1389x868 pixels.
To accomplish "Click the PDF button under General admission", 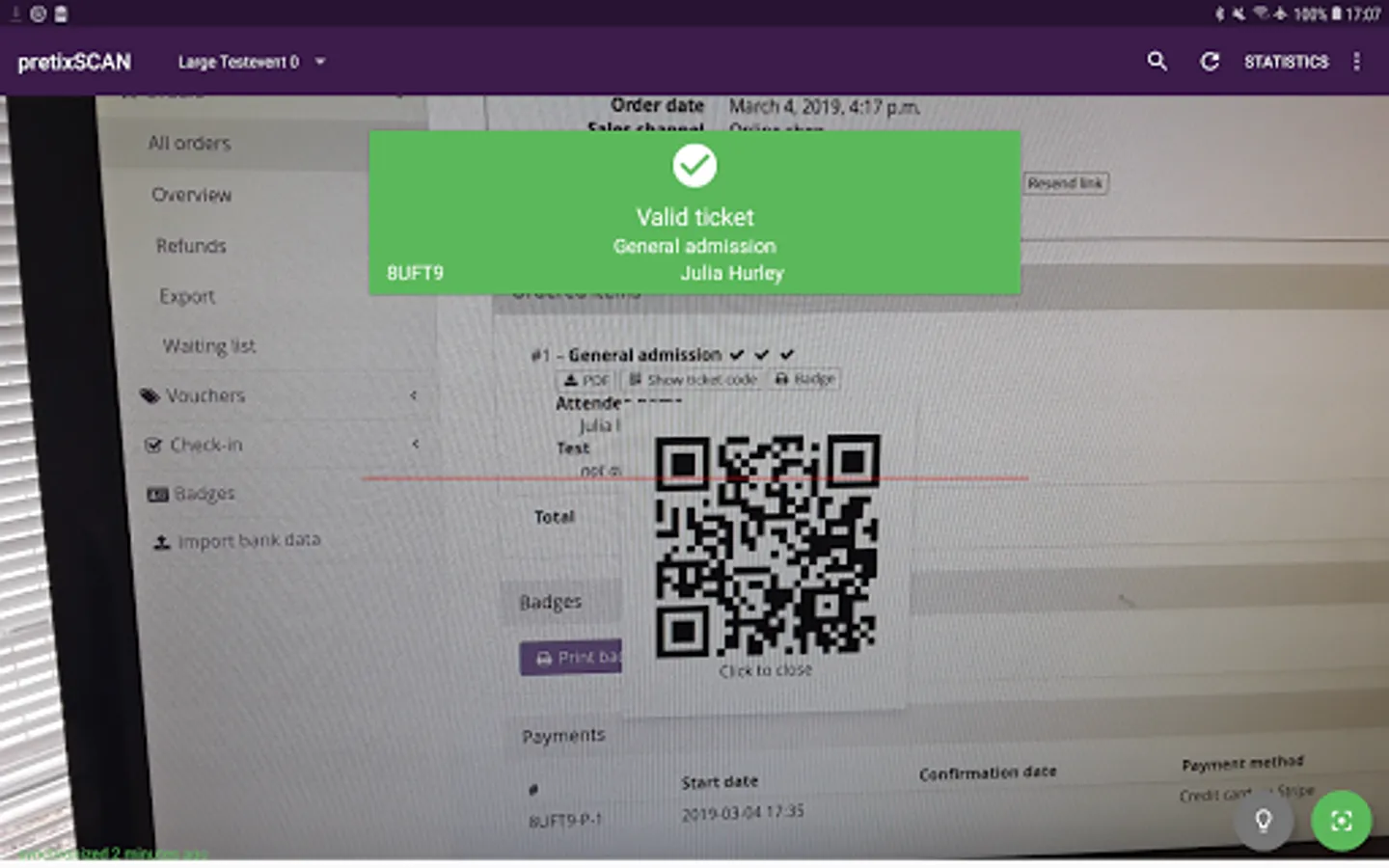I will tap(586, 380).
